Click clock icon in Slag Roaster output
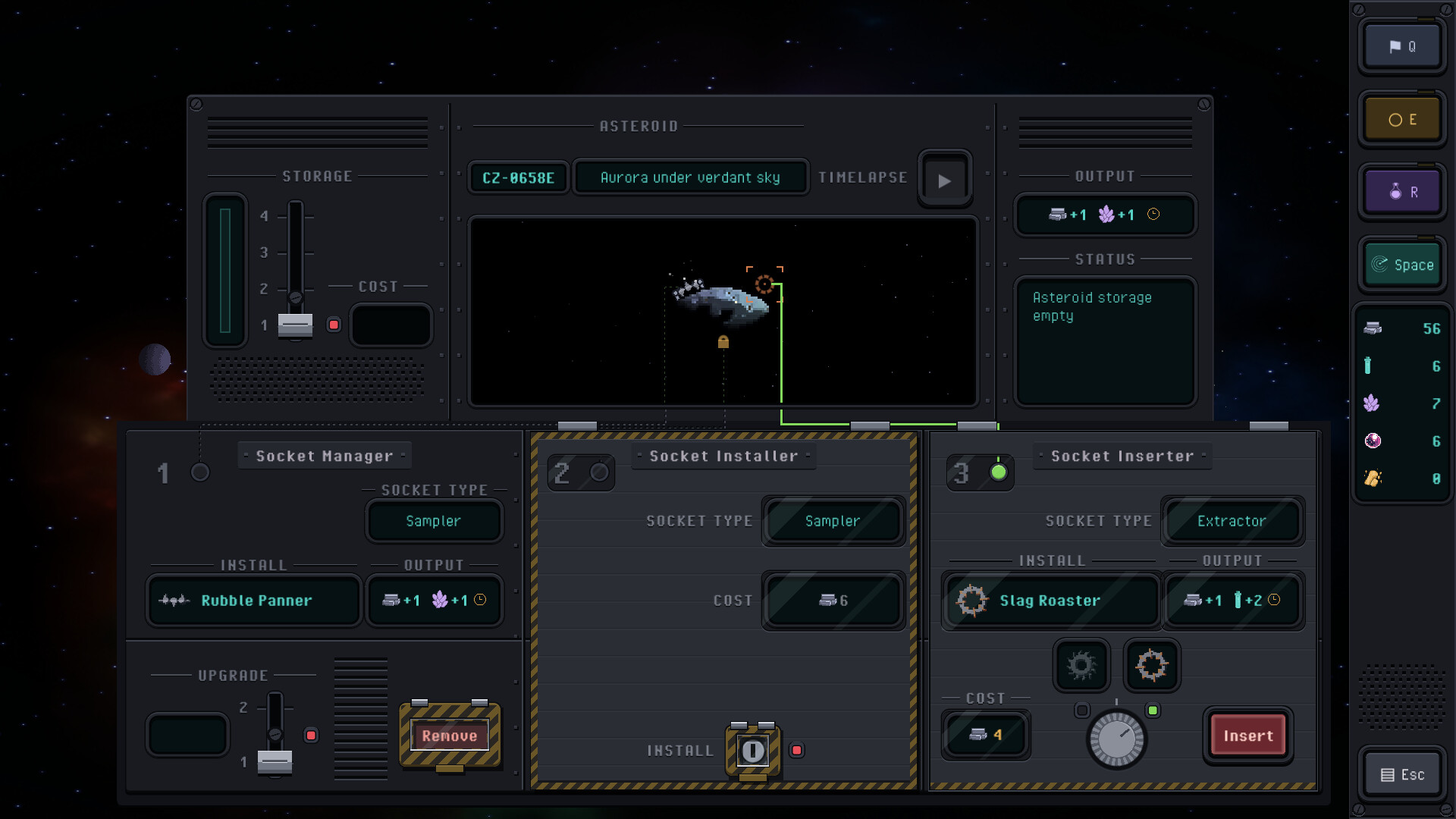Image resolution: width=1456 pixels, height=819 pixels. click(x=1274, y=600)
